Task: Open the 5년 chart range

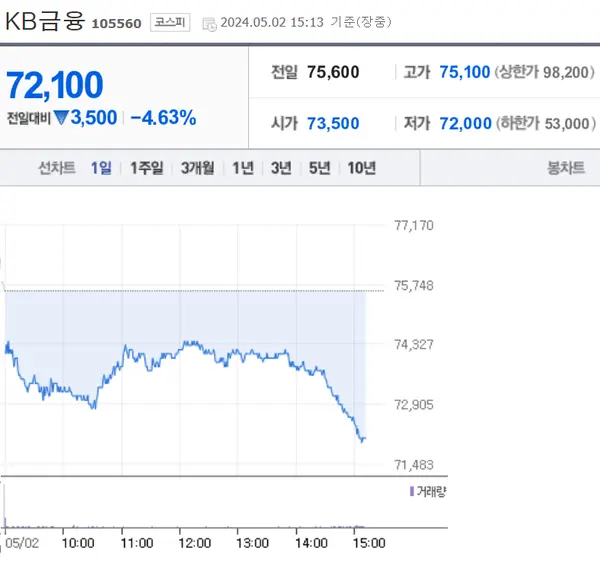Action: (x=319, y=168)
